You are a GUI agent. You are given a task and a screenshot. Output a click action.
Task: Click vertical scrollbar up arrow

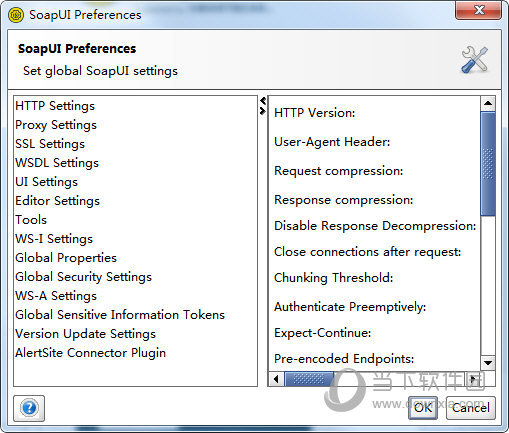pyautogui.click(x=488, y=103)
